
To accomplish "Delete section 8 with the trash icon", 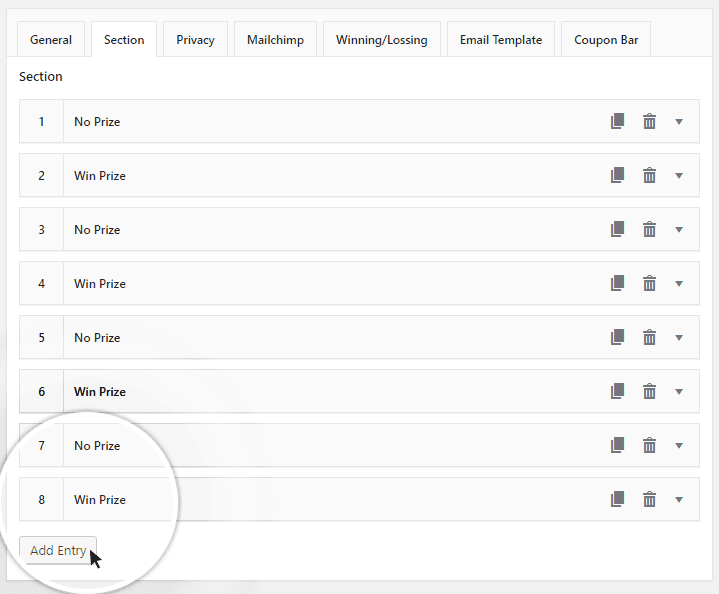I will 649,499.
